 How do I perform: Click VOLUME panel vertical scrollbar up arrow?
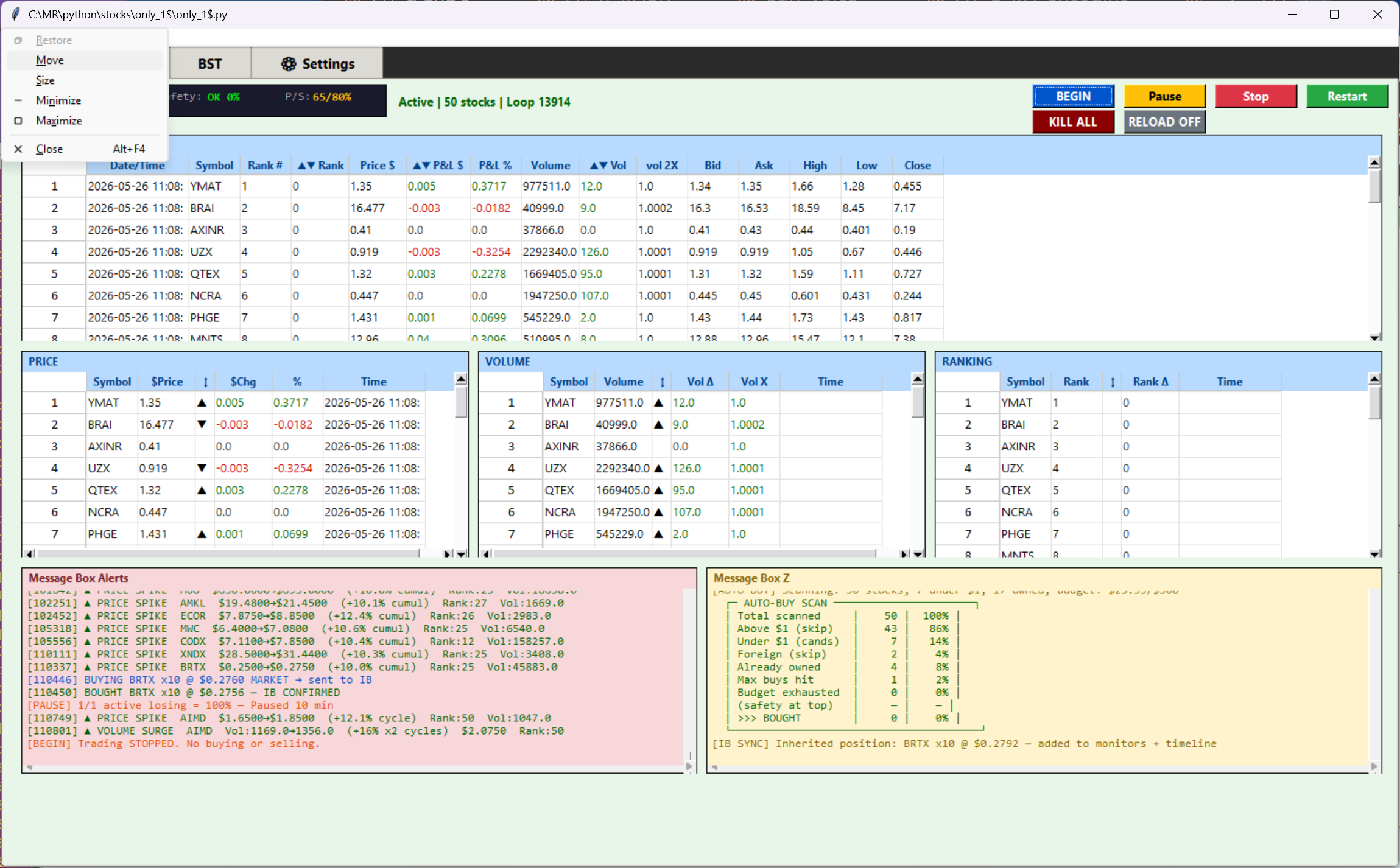(918, 379)
